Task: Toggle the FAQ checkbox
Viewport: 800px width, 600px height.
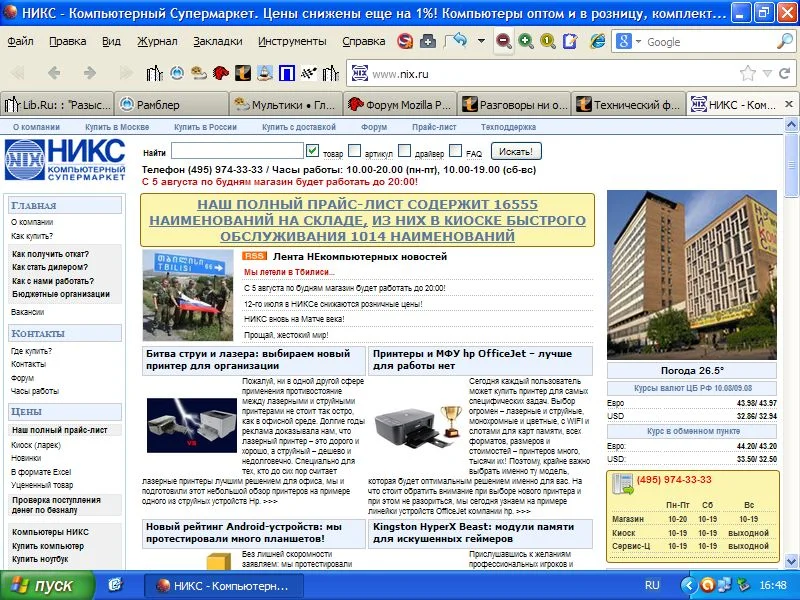Action: (x=456, y=150)
